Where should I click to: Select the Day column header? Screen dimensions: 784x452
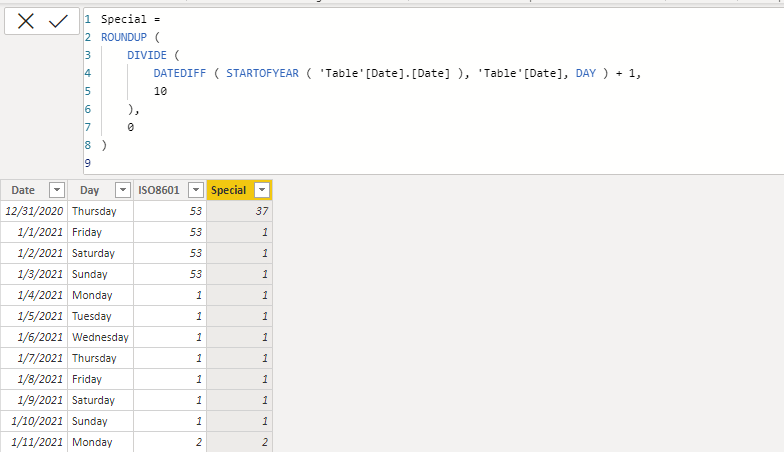(x=90, y=190)
